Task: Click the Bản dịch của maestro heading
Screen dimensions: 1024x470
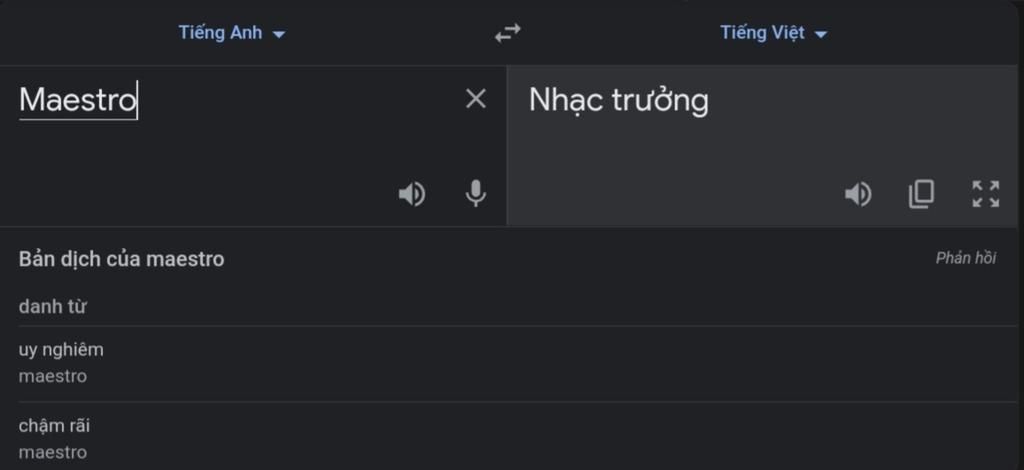Action: 121,259
